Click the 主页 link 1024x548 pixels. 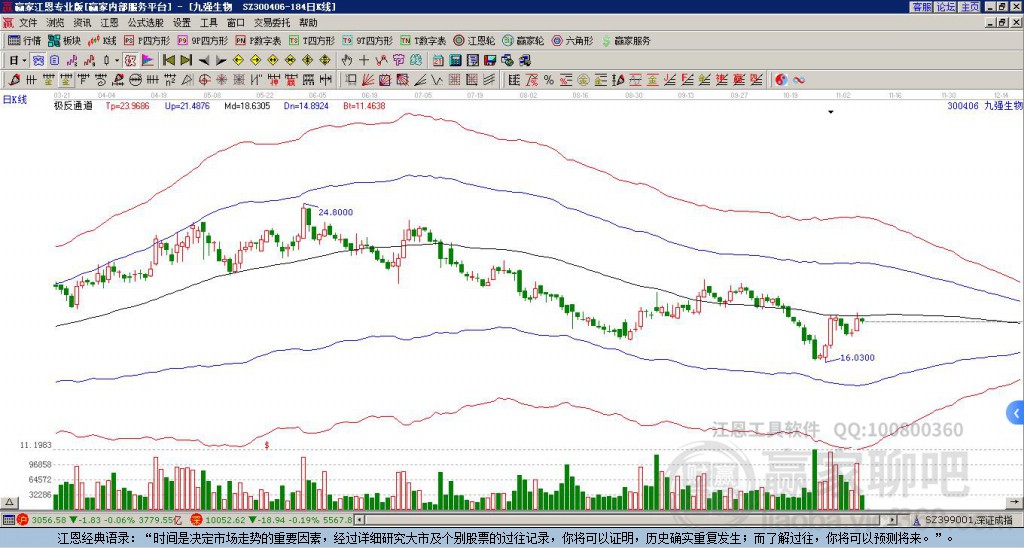(x=969, y=7)
